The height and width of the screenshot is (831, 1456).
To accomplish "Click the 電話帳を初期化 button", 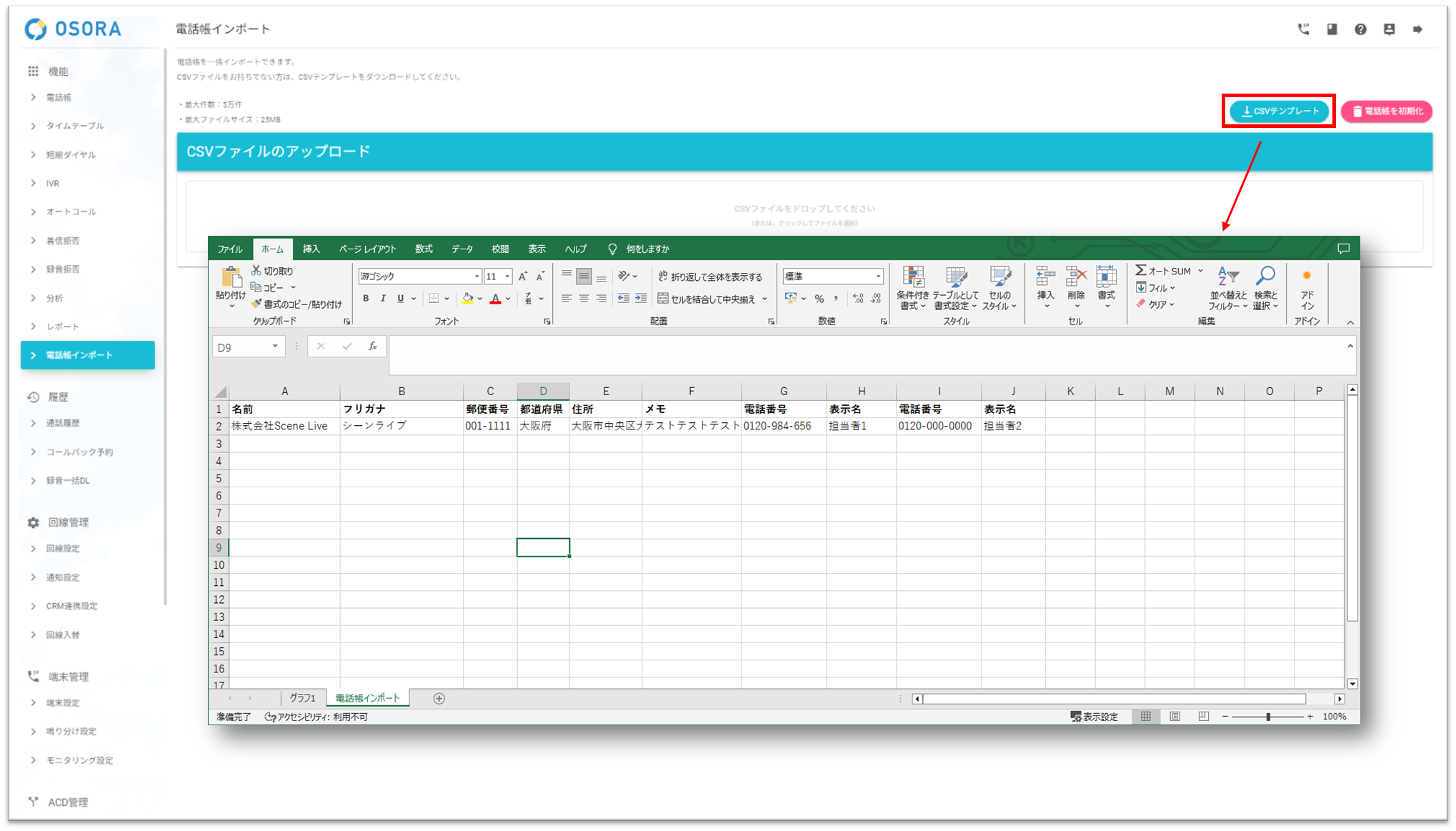I will point(1387,111).
